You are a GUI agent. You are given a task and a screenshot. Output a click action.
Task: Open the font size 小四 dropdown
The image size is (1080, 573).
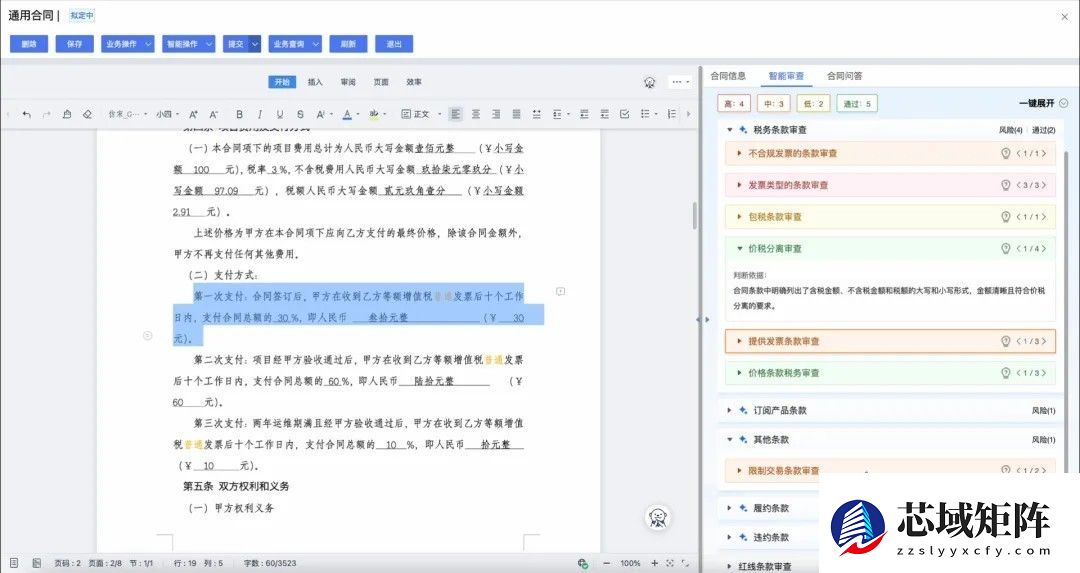(x=167, y=114)
